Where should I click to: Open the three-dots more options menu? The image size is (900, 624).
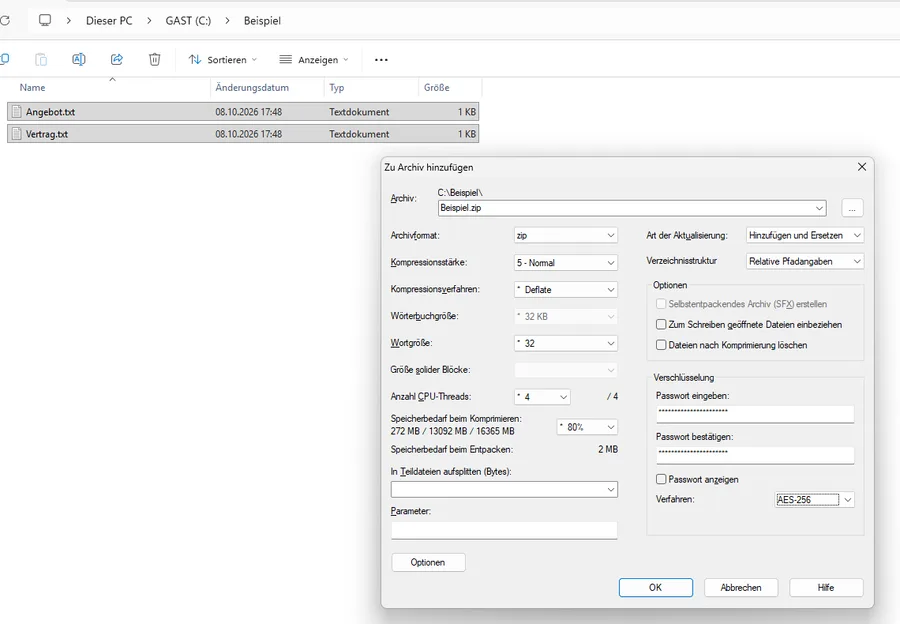[x=381, y=60]
